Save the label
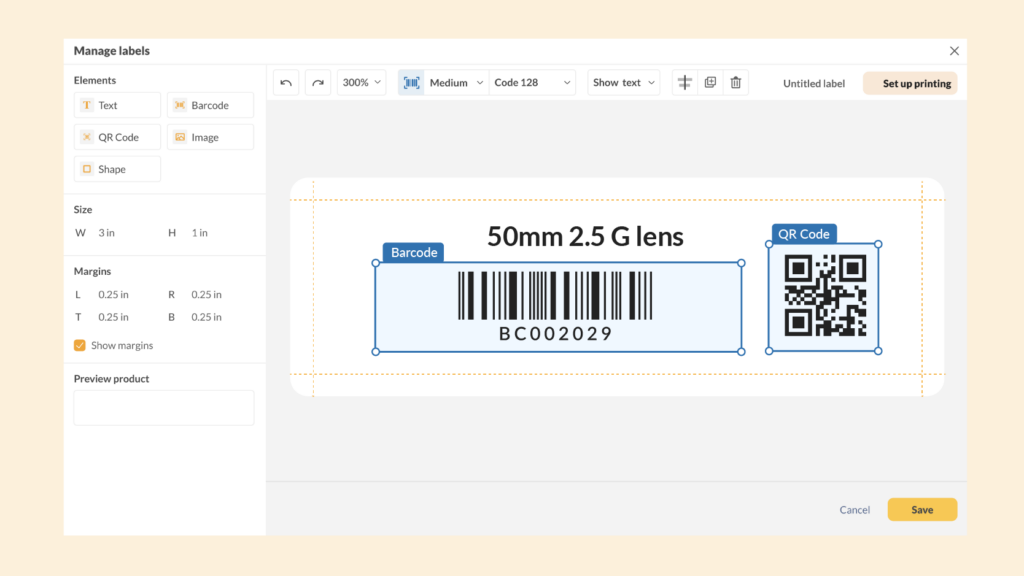This screenshot has width=1024, height=576. [922, 510]
